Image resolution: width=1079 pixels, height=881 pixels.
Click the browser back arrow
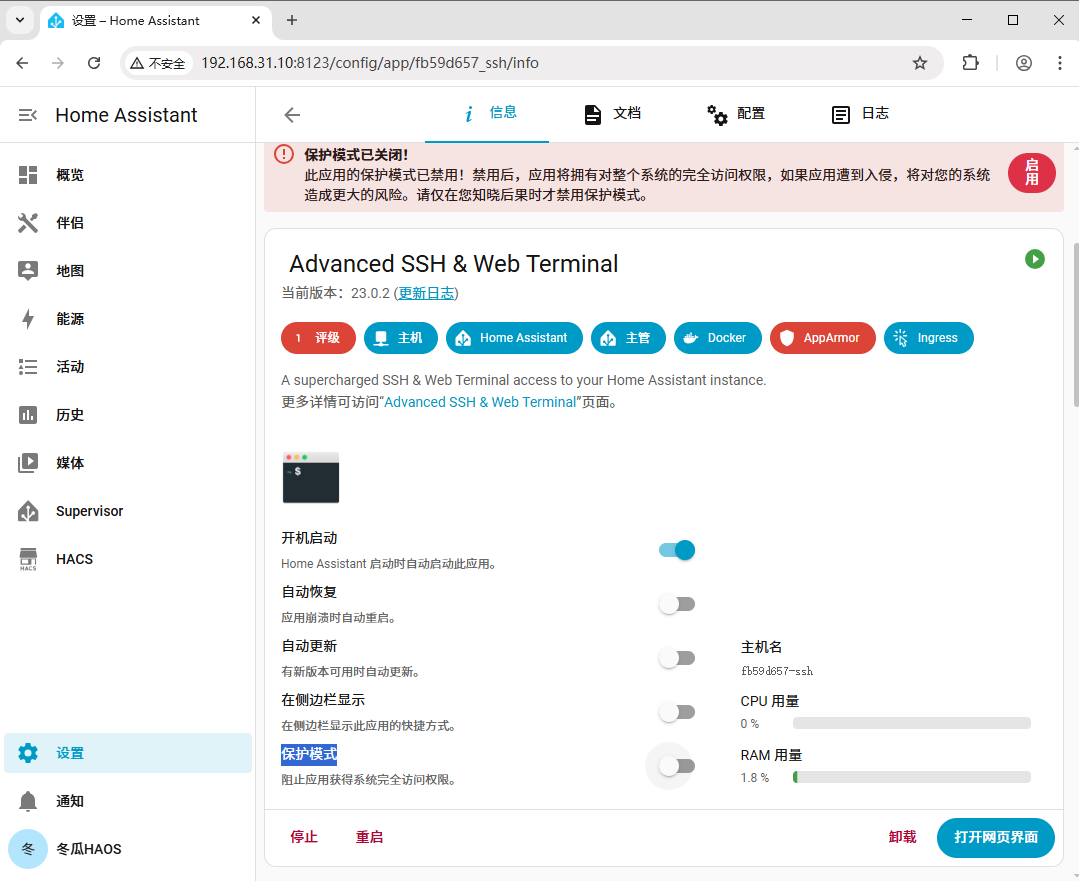[22, 63]
